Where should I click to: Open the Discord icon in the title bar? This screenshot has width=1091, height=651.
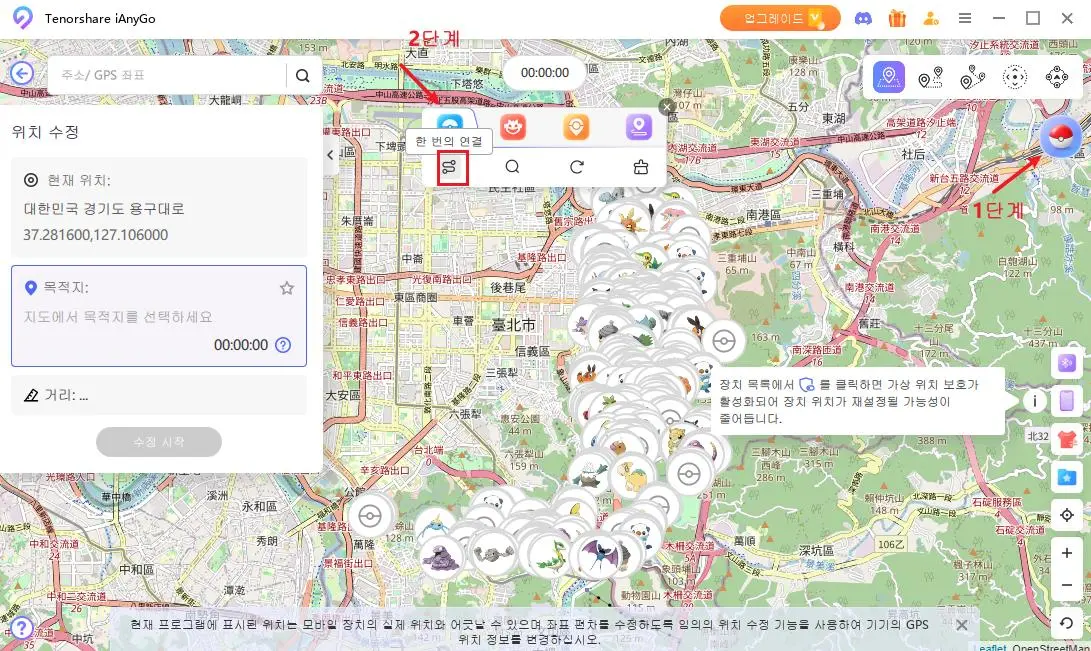click(x=863, y=19)
